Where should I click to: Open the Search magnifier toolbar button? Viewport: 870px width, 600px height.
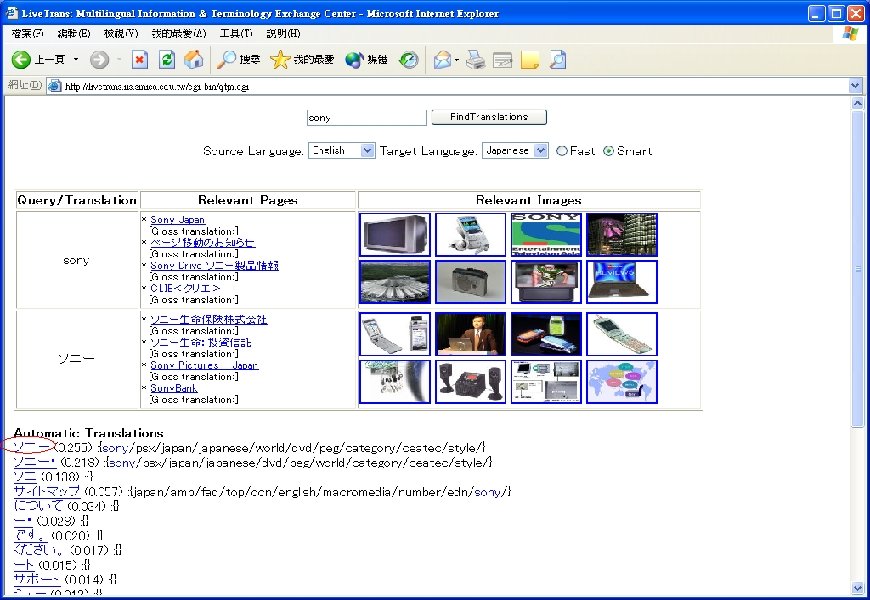point(238,59)
